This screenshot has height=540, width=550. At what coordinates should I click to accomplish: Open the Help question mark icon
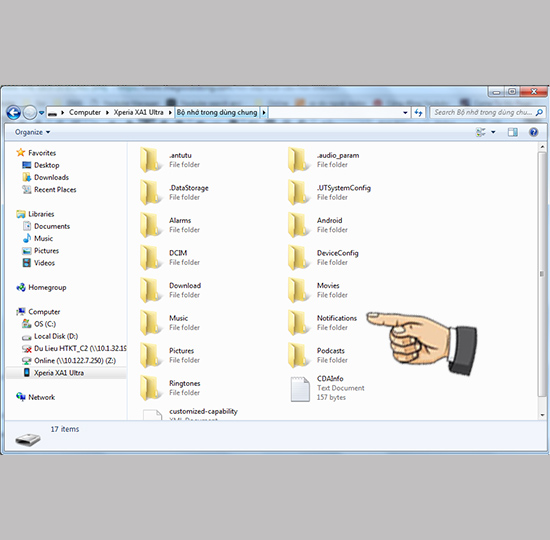pos(533,132)
